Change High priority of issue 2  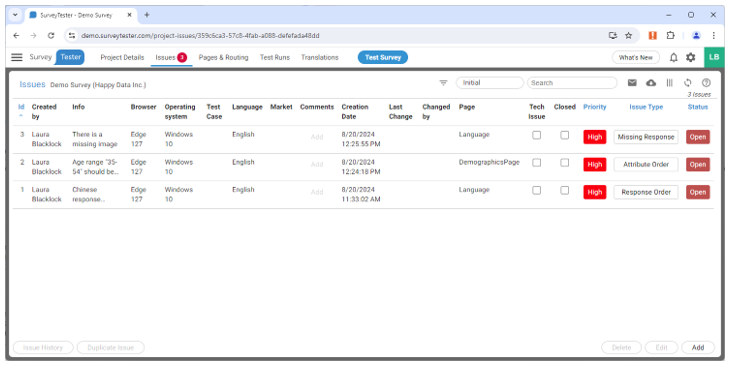(595, 164)
